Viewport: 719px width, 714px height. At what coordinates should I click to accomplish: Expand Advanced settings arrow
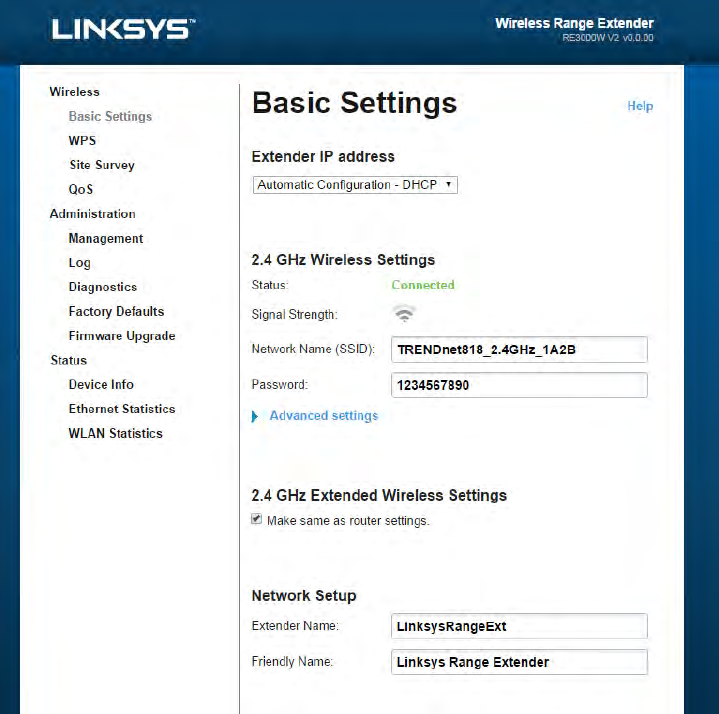pyautogui.click(x=255, y=416)
